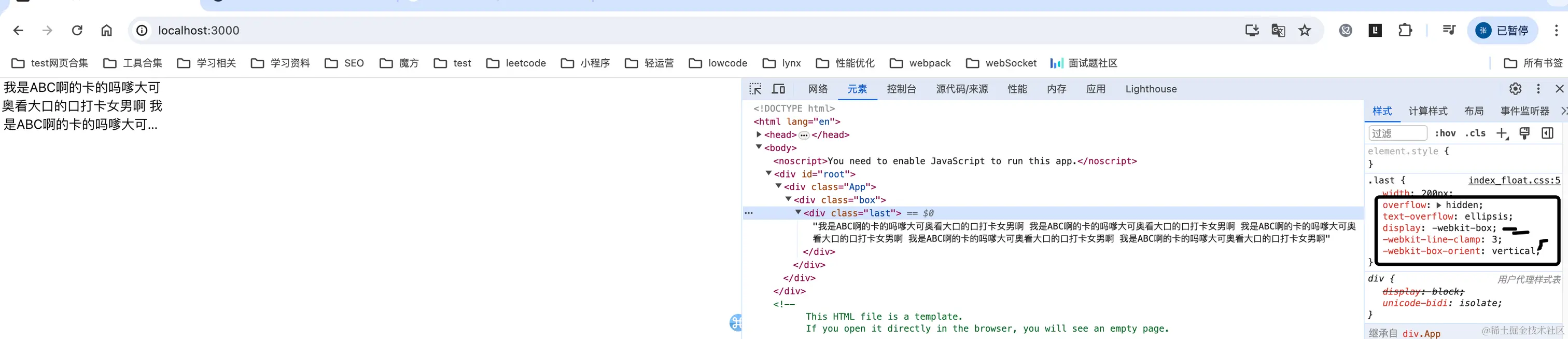Open the leetcode bookmark folder
The height and width of the screenshot is (339, 1568).
tap(516, 63)
